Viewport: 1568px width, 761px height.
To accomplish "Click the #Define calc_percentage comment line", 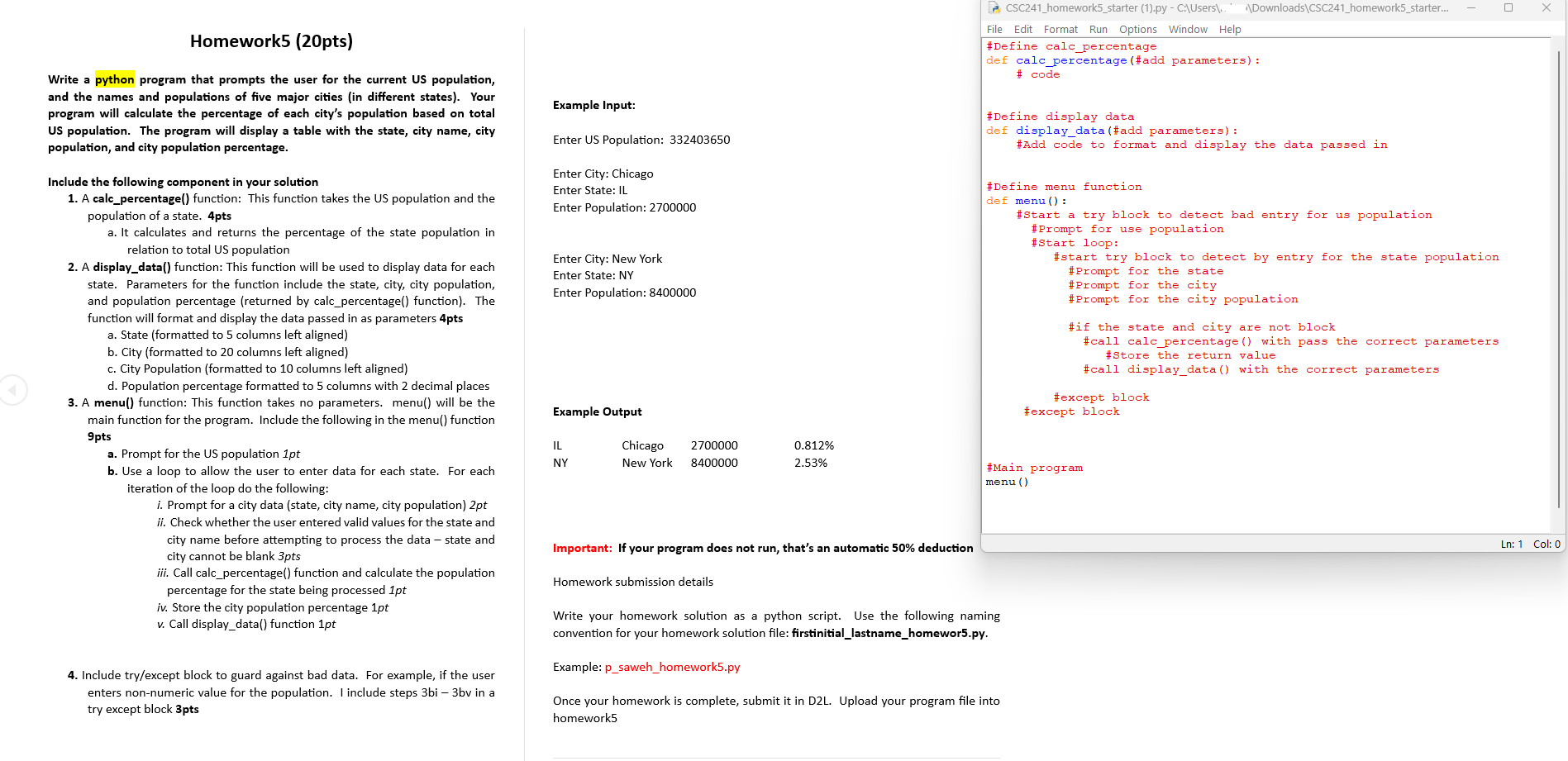I will (x=1070, y=45).
